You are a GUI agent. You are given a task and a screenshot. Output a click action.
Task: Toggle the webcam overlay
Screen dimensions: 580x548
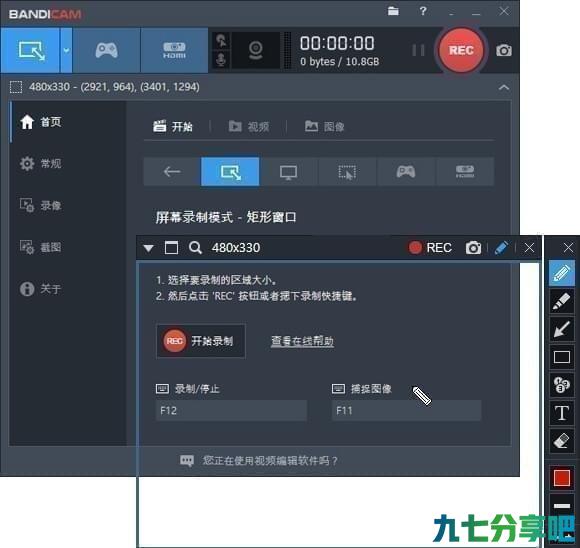(x=255, y=50)
